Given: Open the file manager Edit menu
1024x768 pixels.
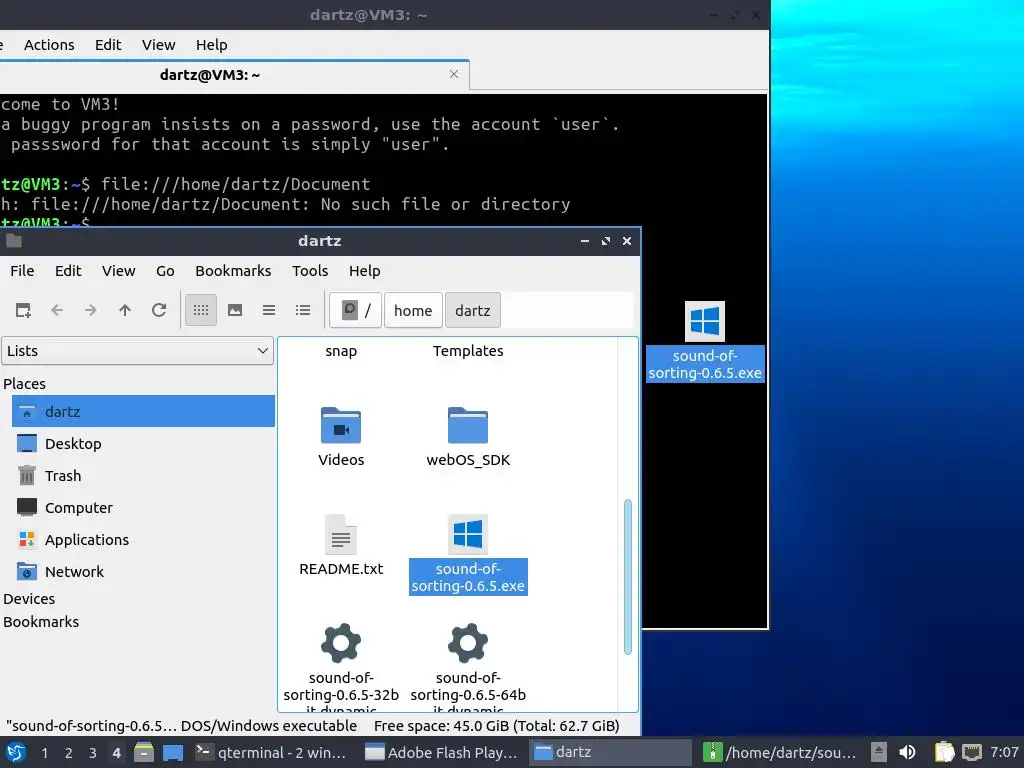Looking at the screenshot, I should click(68, 271).
